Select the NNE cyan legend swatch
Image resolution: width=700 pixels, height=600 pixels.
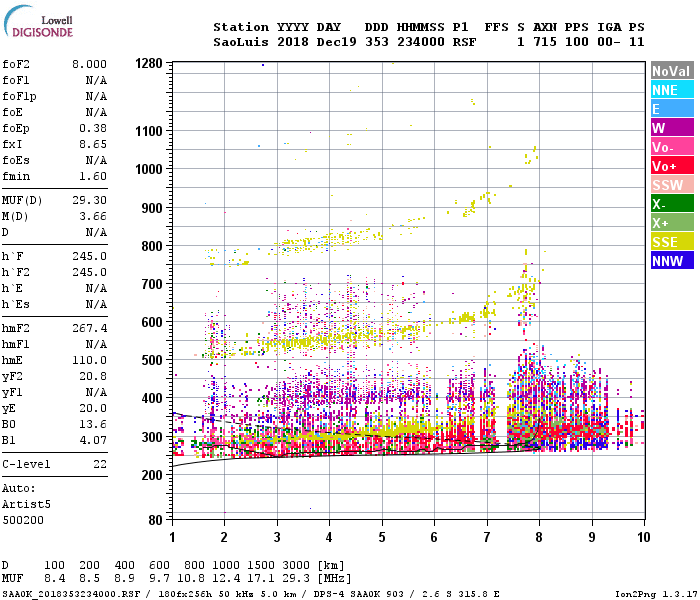pos(672,90)
